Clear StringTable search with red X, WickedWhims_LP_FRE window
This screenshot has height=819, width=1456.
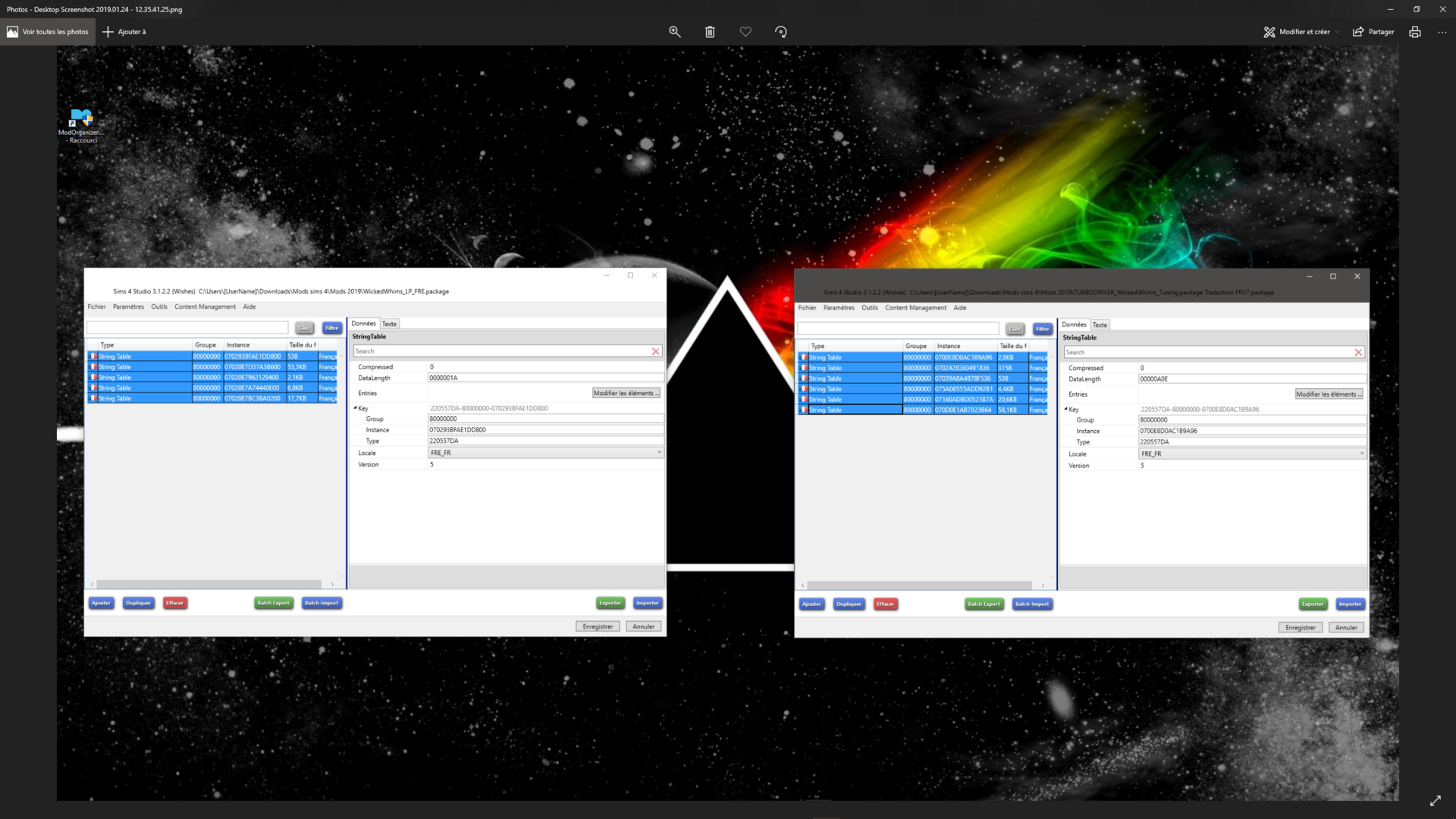(x=656, y=351)
